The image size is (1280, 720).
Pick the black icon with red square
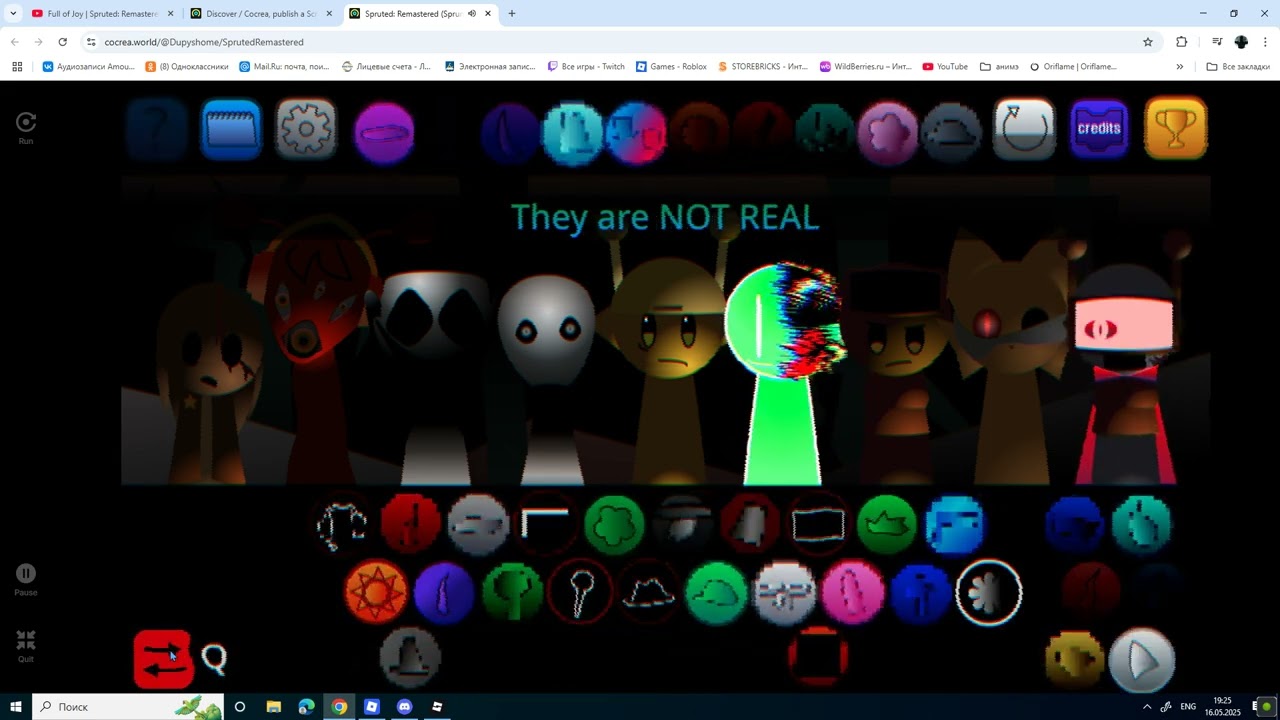pyautogui.click(x=818, y=657)
